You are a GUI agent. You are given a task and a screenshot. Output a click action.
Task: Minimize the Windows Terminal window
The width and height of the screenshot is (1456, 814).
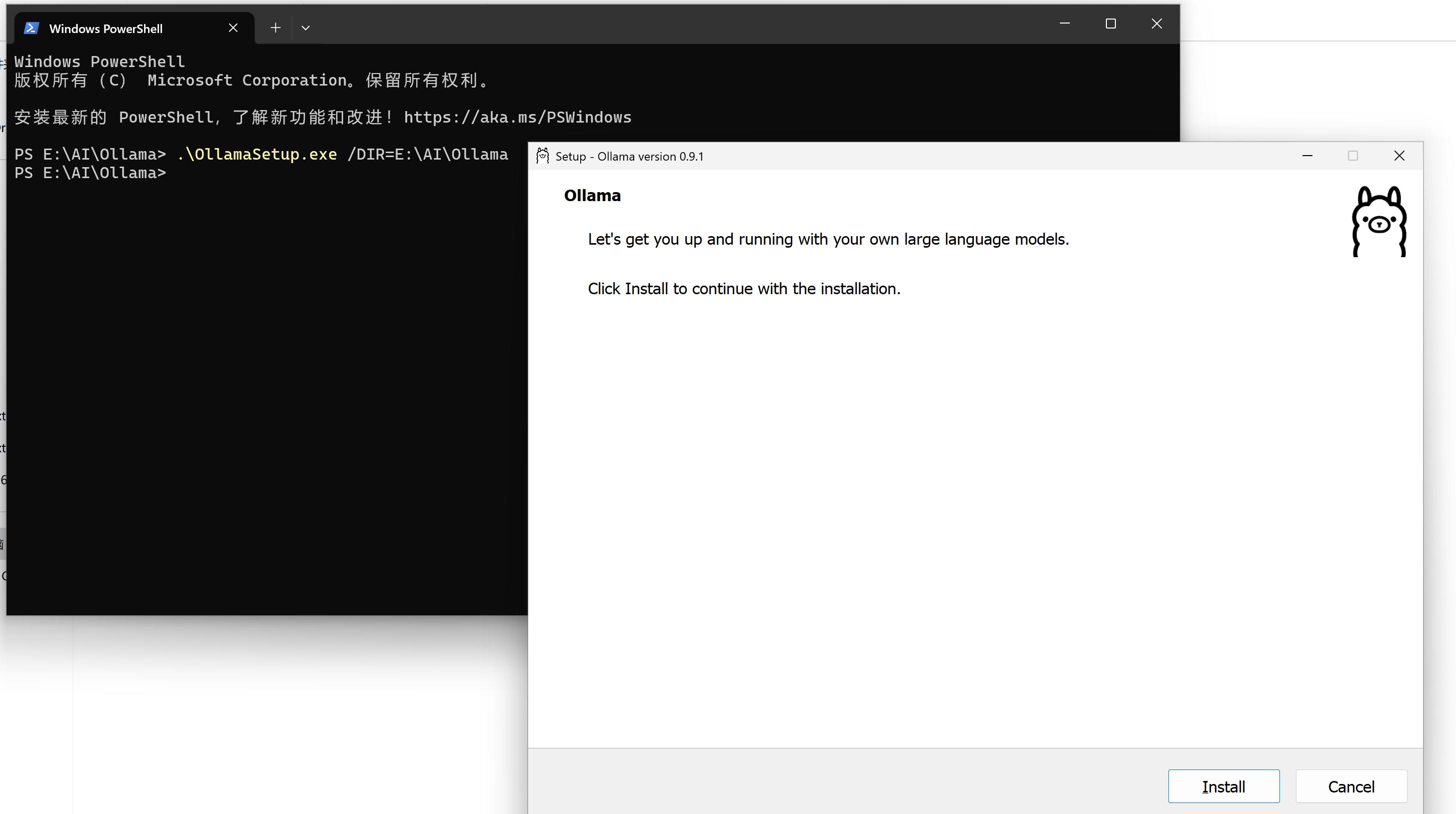pyautogui.click(x=1064, y=24)
